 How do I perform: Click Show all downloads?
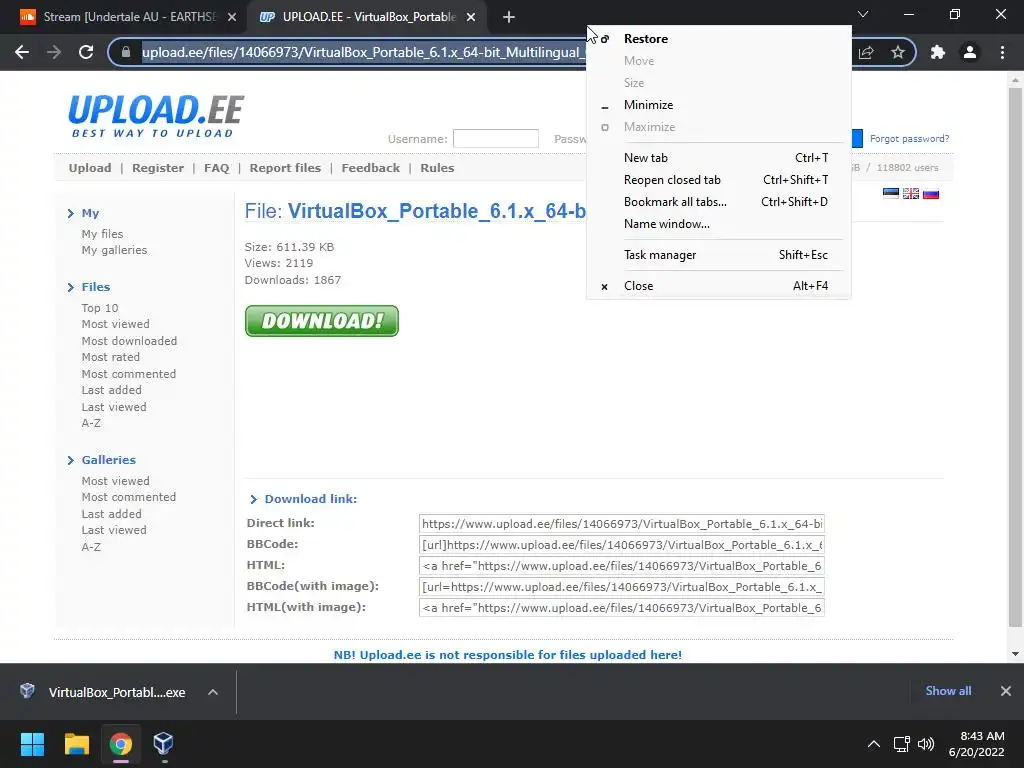click(x=948, y=691)
